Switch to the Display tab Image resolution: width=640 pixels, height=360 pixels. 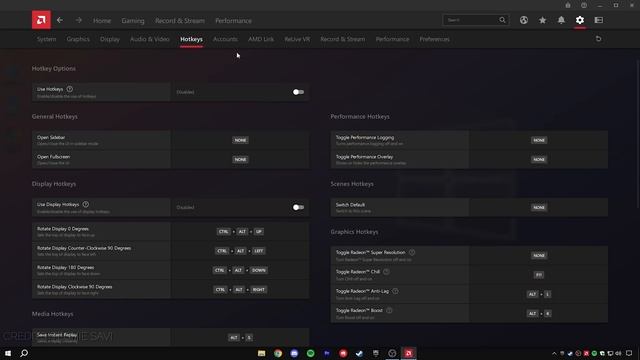click(x=110, y=39)
